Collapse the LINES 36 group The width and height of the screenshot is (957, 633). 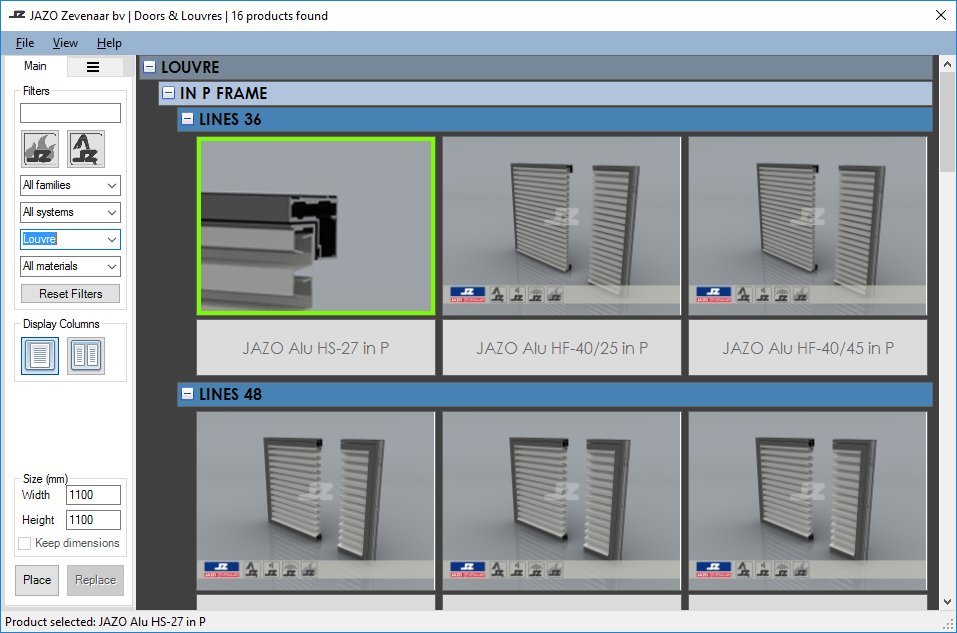pyautogui.click(x=187, y=119)
